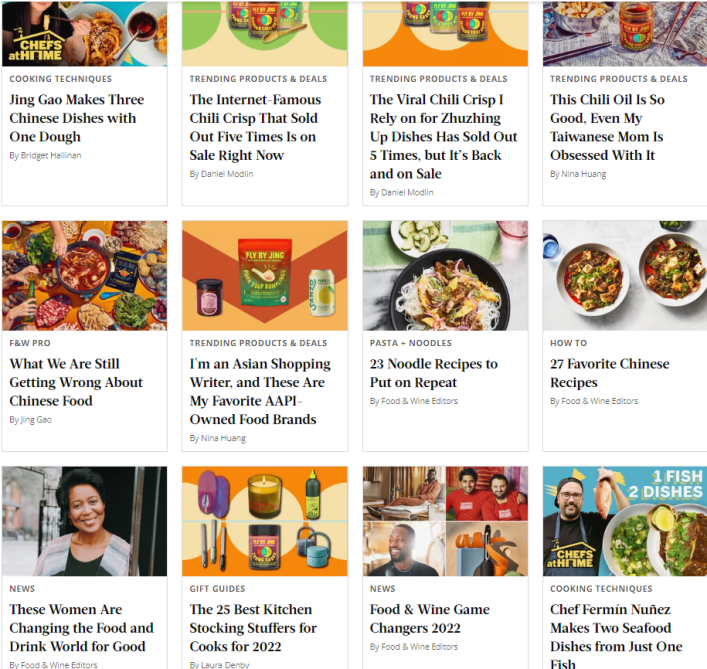707x669 pixels.
Task: Open 'Chef Fermín Nuñez Makes Two Seafood Dishes'
Action: (x=616, y=636)
